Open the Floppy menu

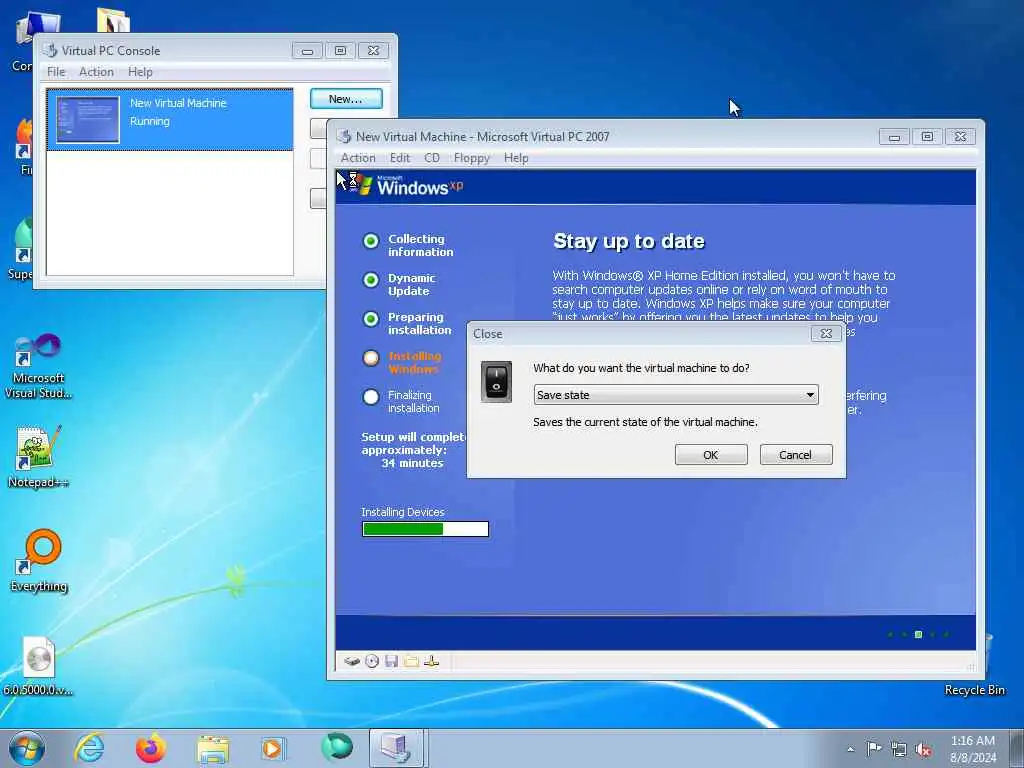point(472,158)
